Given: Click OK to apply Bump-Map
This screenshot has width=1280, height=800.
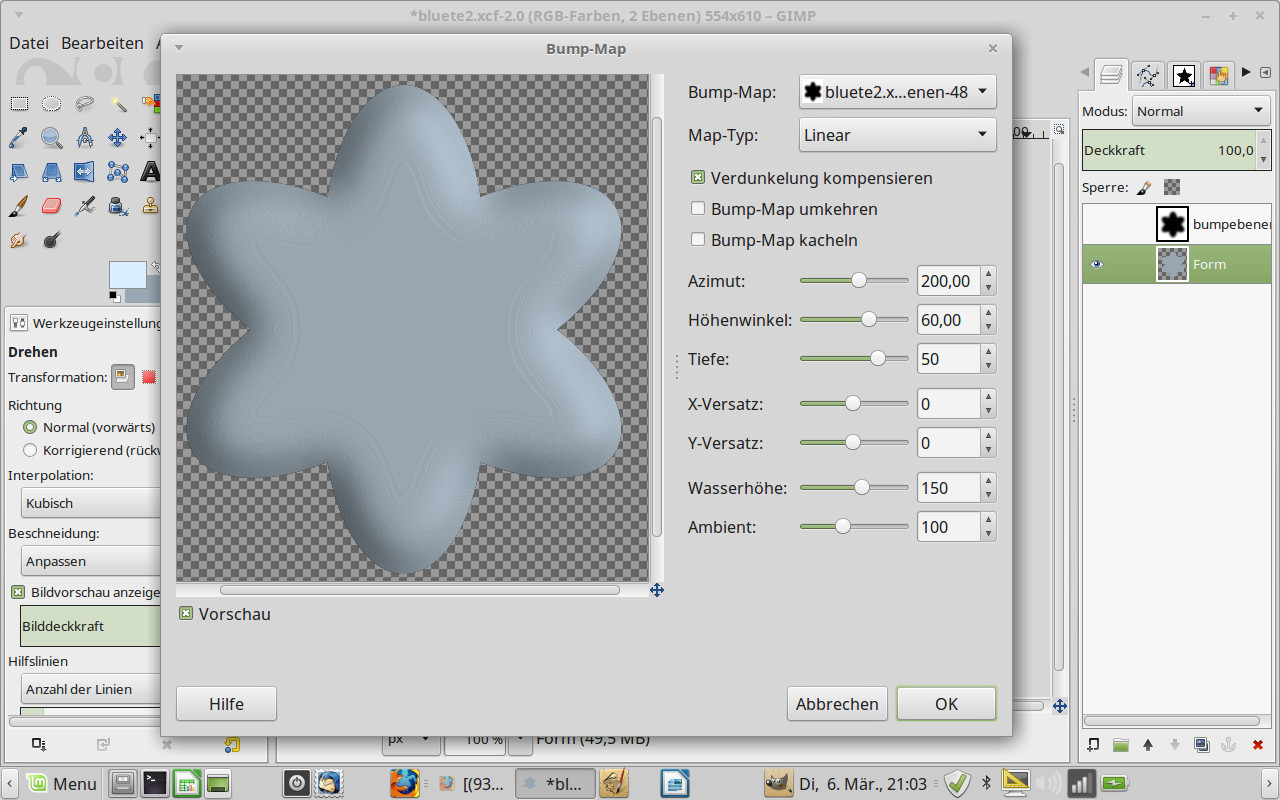Looking at the screenshot, I should (946, 704).
